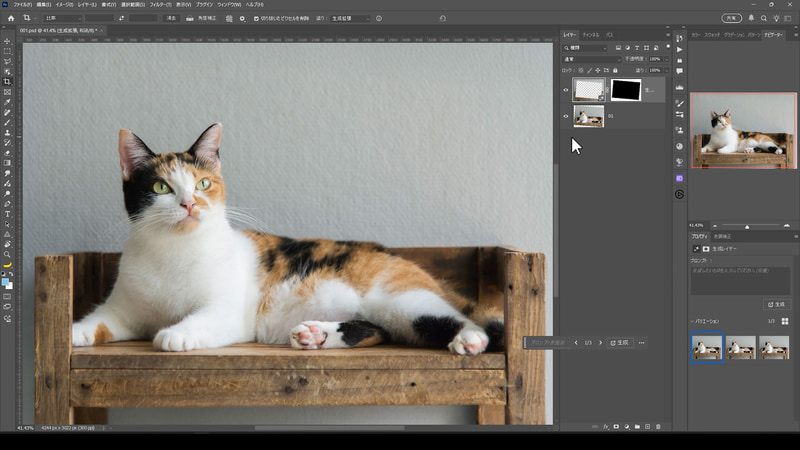This screenshot has width=800, height=450.
Task: Open the layer blend mode dropdown
Action: 592,59
